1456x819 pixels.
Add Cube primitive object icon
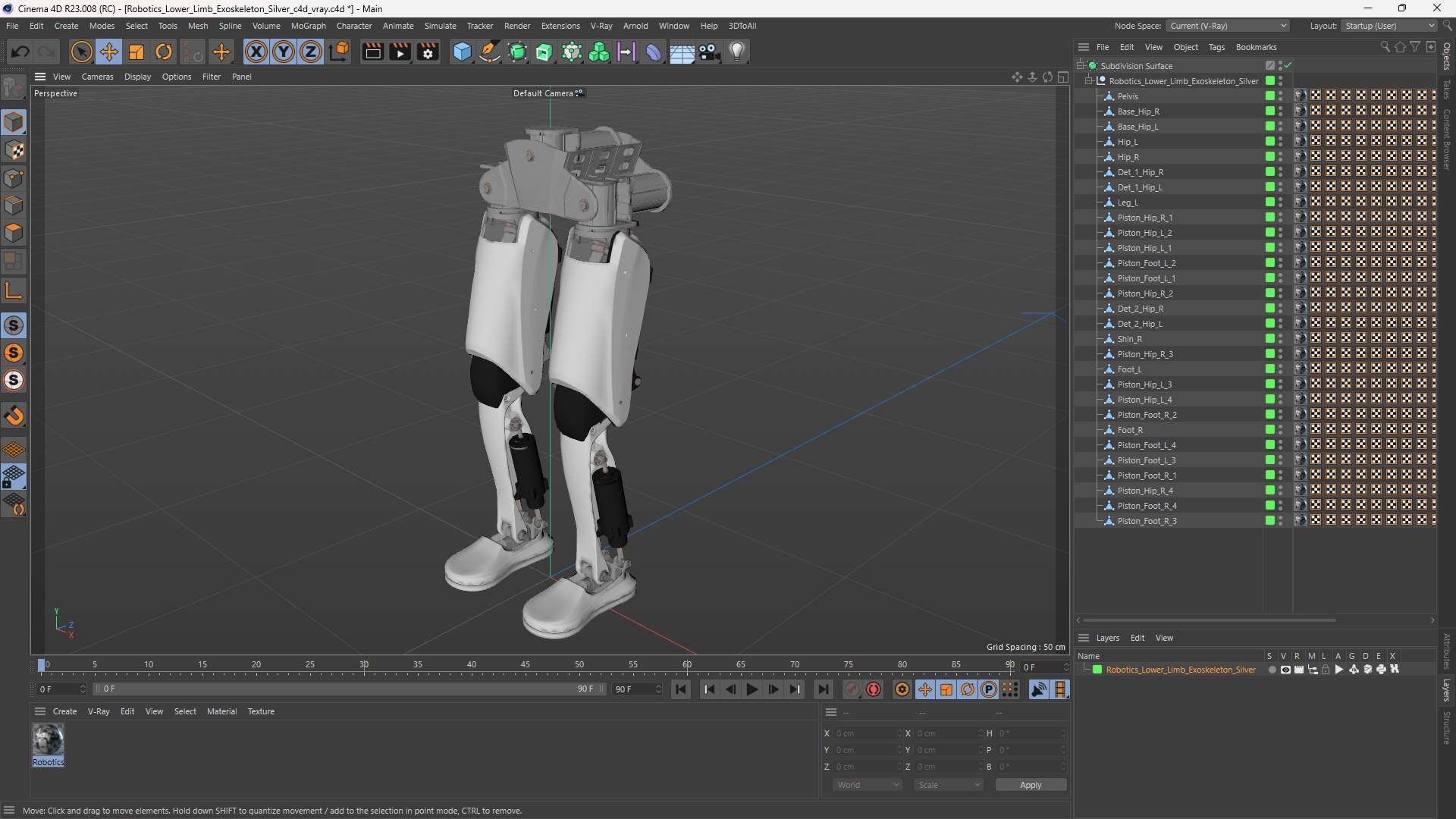[x=462, y=52]
